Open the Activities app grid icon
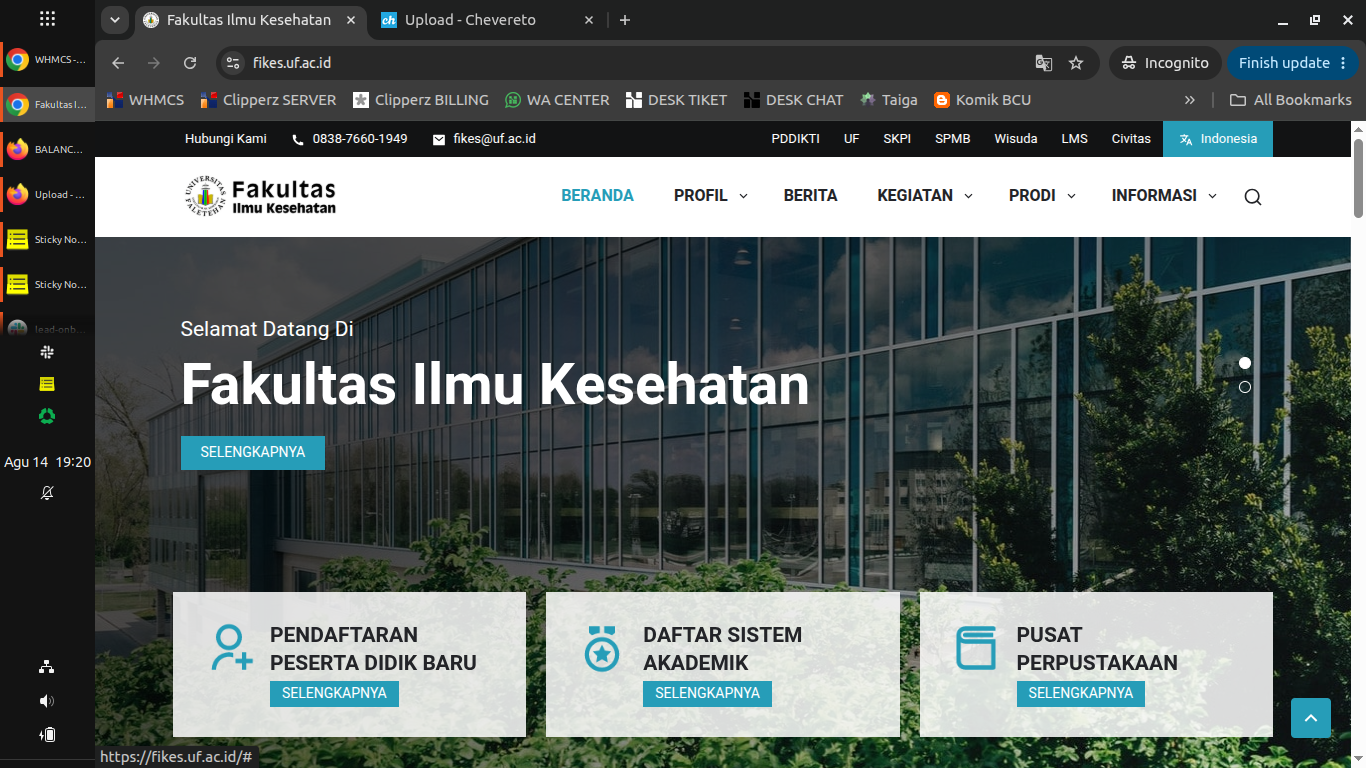 47,19
